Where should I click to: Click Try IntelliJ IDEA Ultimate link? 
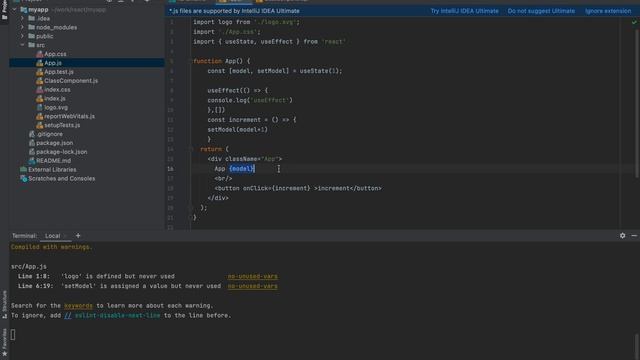click(464, 11)
